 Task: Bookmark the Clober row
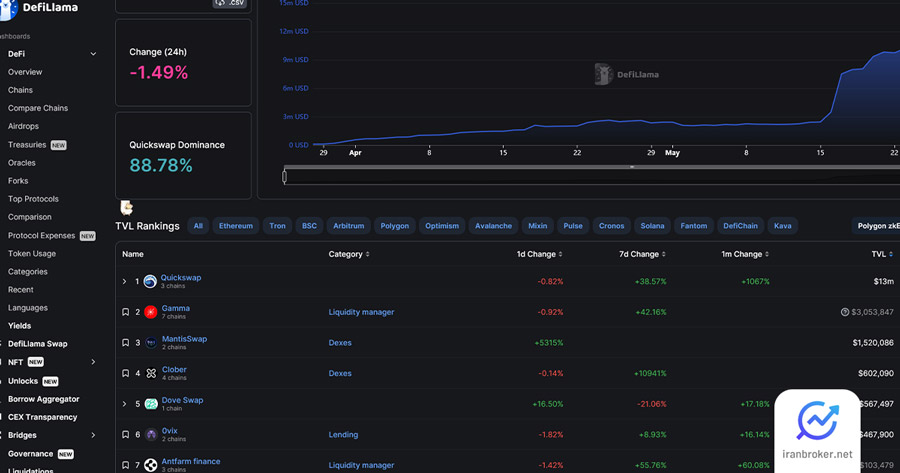click(125, 373)
